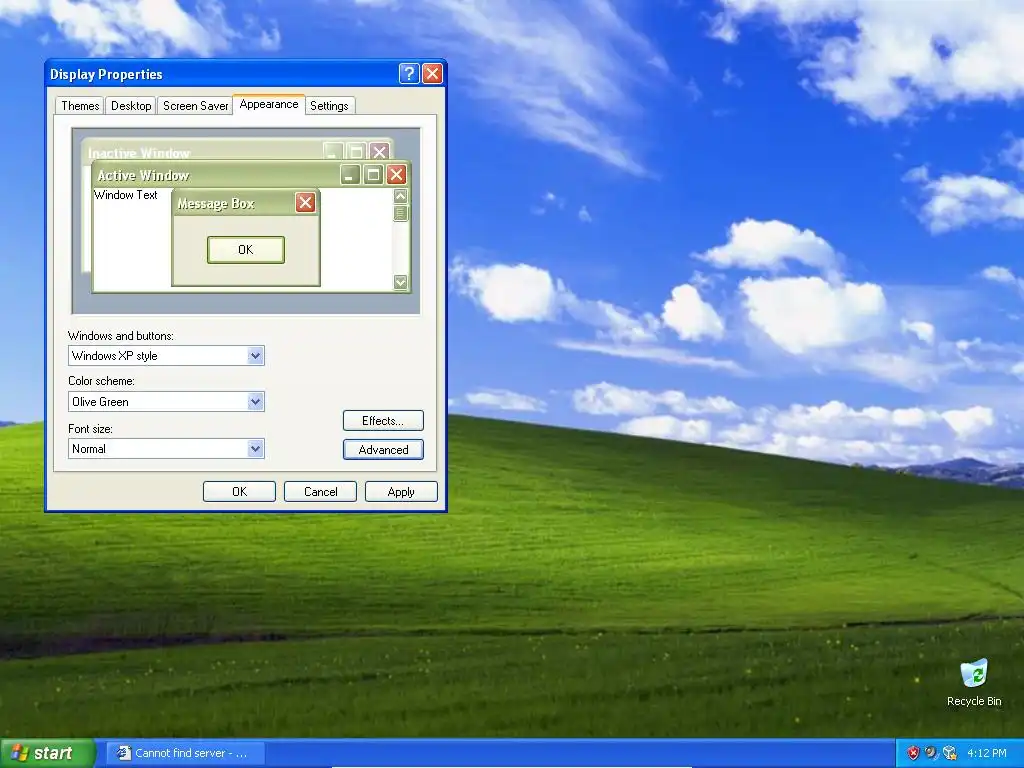Image resolution: width=1024 pixels, height=768 pixels.
Task: Switch to the Desktop tab
Action: (131, 106)
